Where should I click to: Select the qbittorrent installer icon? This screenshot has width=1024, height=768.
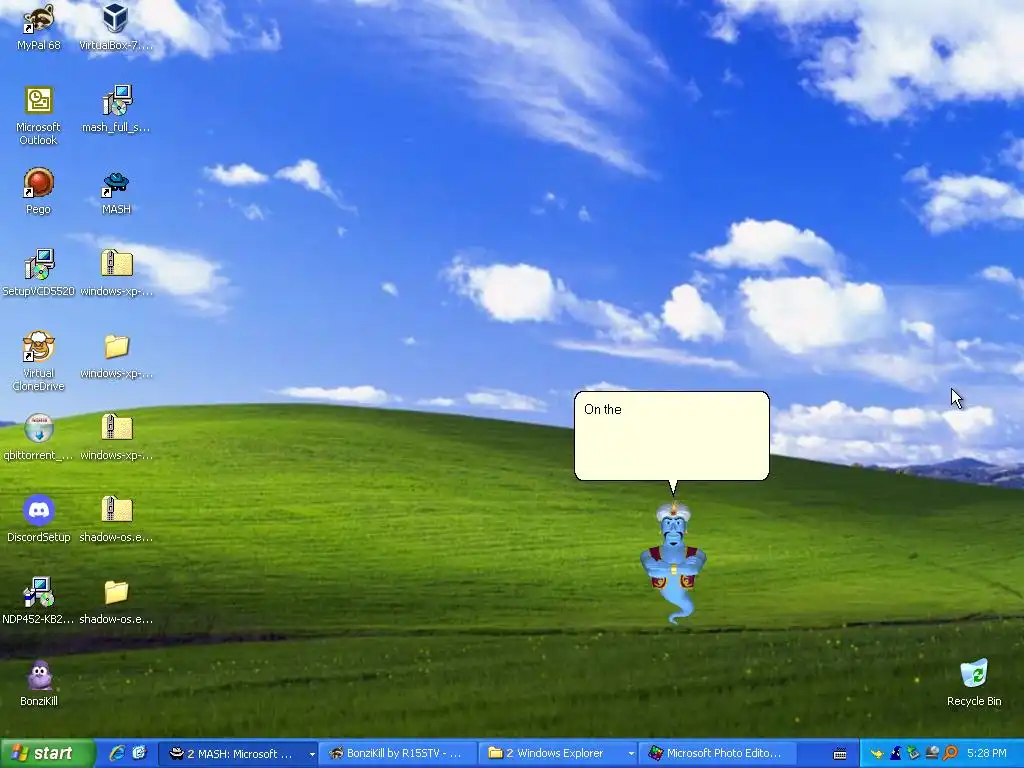pyautogui.click(x=38, y=437)
